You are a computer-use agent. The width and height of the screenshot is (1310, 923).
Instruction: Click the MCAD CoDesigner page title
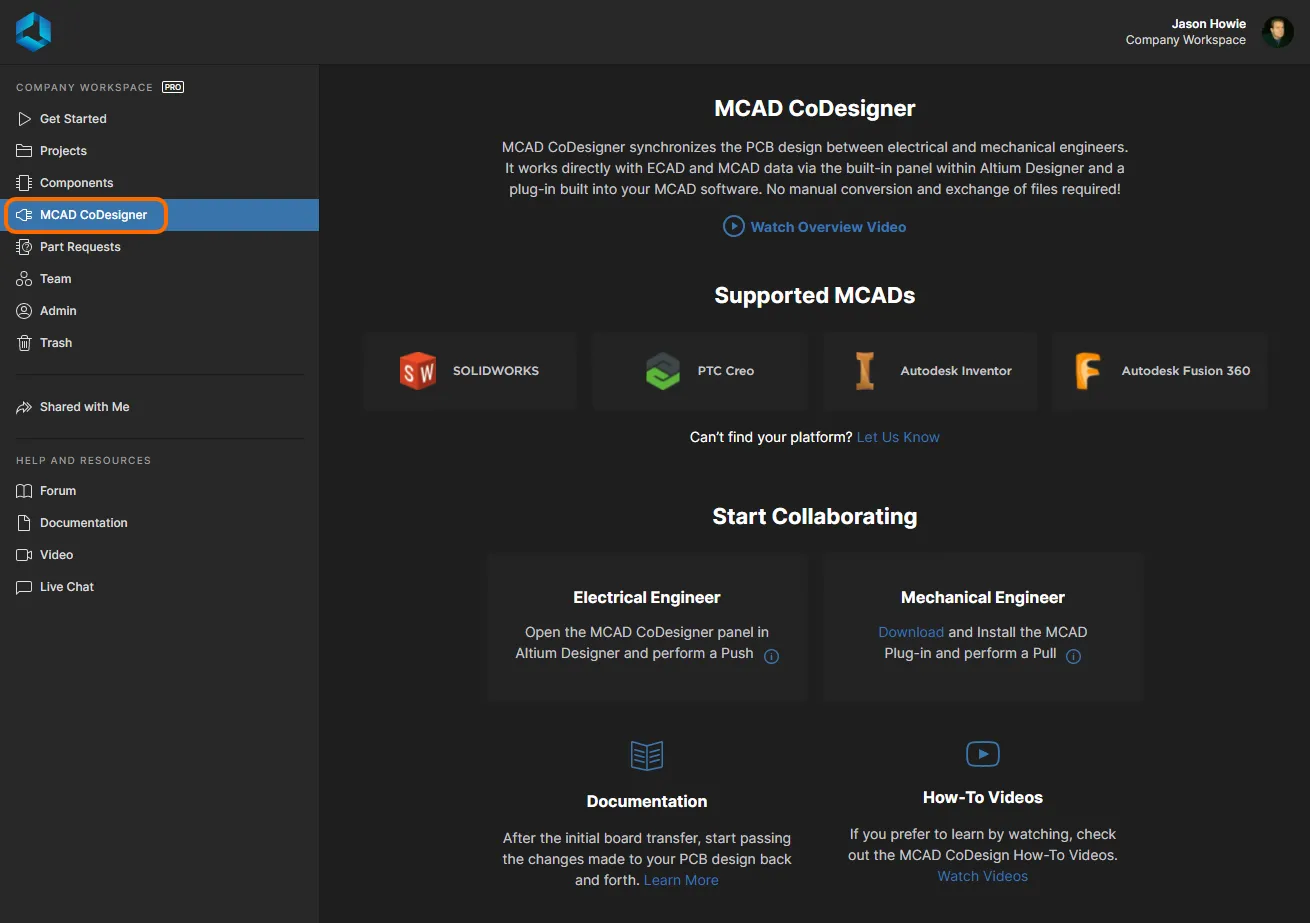click(815, 108)
